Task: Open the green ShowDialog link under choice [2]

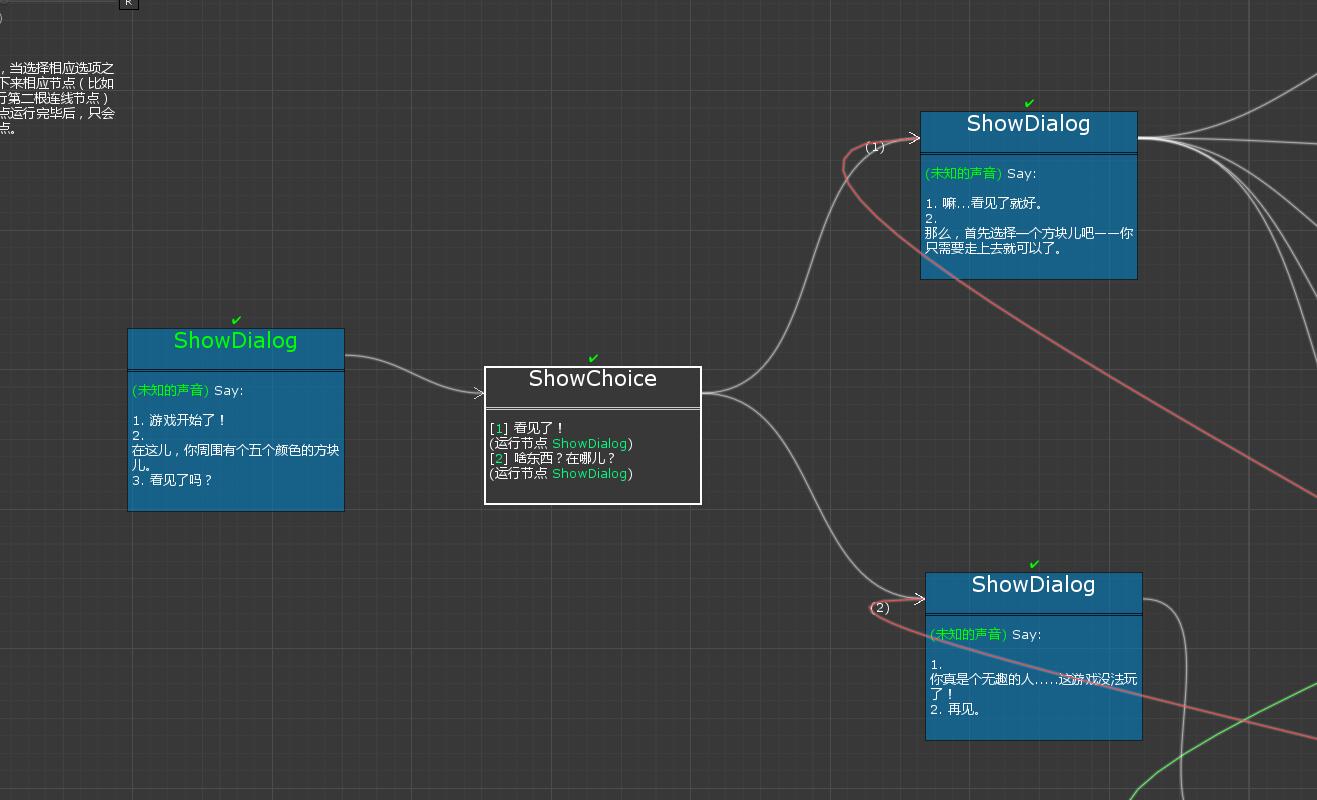Action: 589,473
